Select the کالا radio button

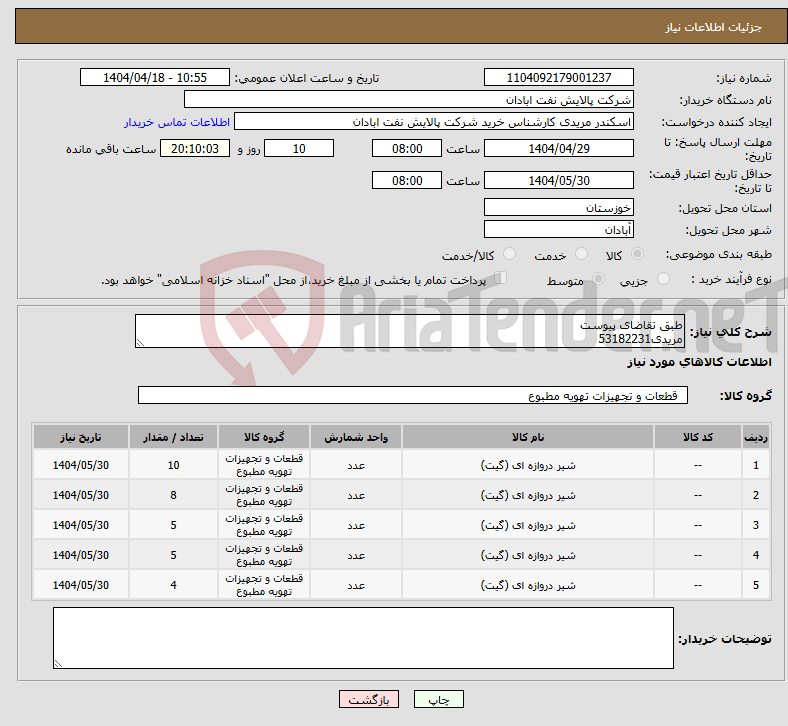(x=637, y=254)
